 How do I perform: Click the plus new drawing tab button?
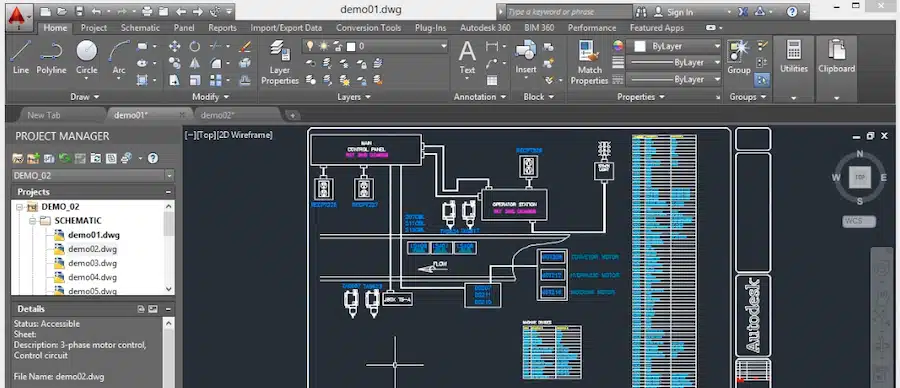point(292,115)
